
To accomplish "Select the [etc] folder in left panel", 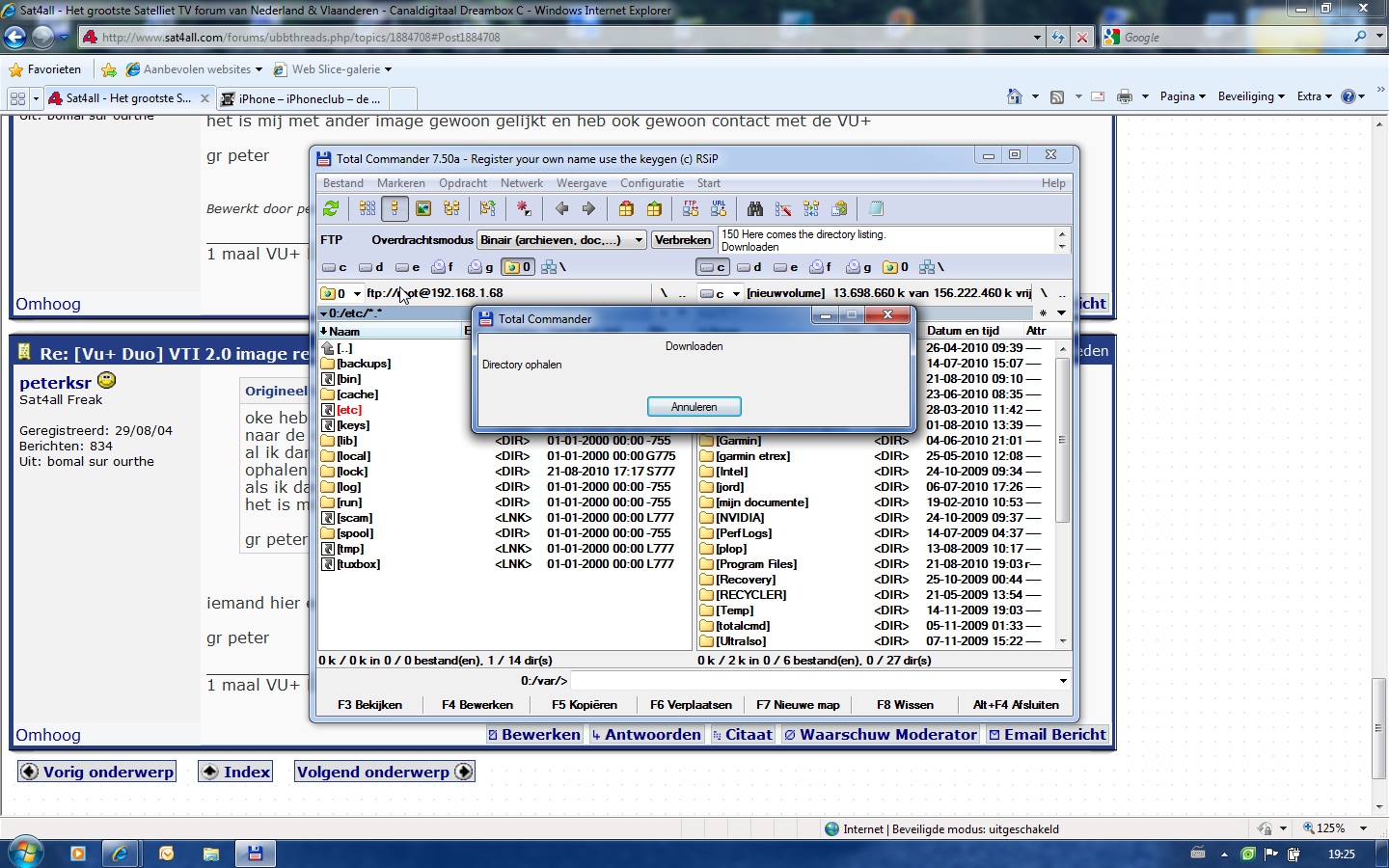I will (349, 410).
